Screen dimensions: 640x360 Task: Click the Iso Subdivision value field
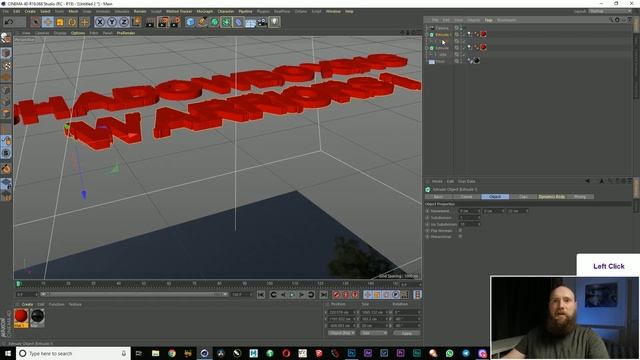[x=469, y=224]
